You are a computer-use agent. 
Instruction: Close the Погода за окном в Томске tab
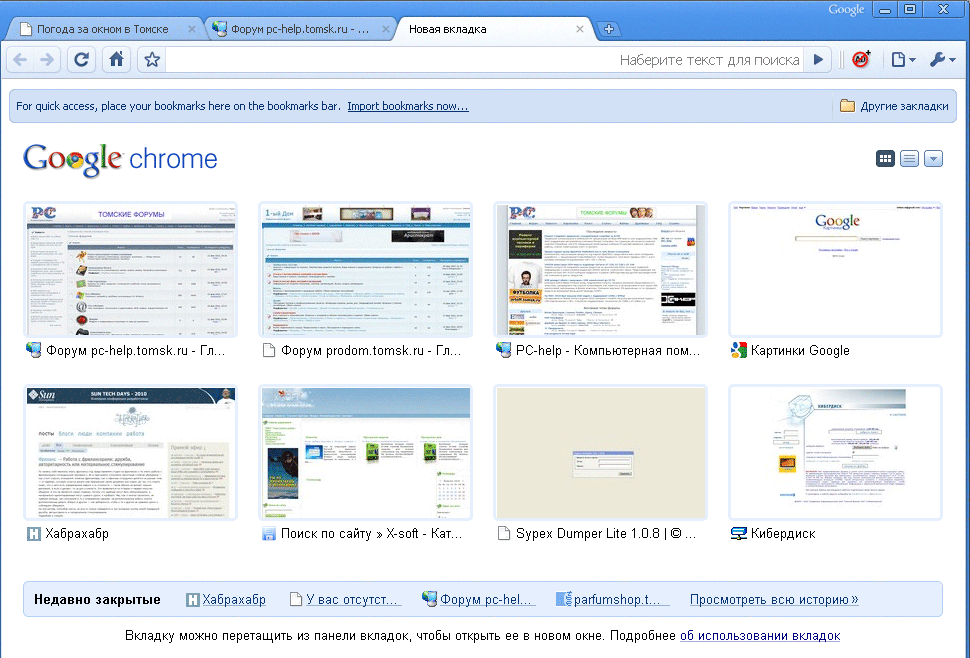tap(192, 29)
